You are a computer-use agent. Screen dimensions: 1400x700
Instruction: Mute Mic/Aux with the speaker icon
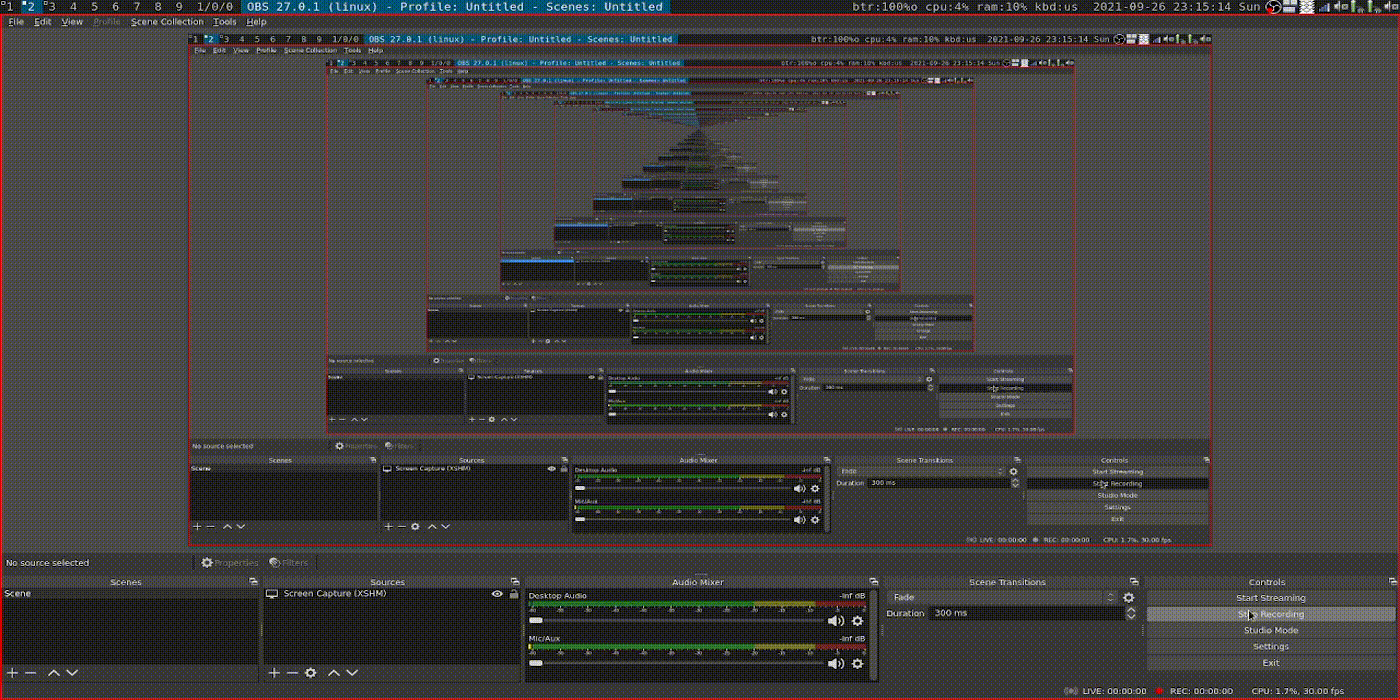(835, 663)
